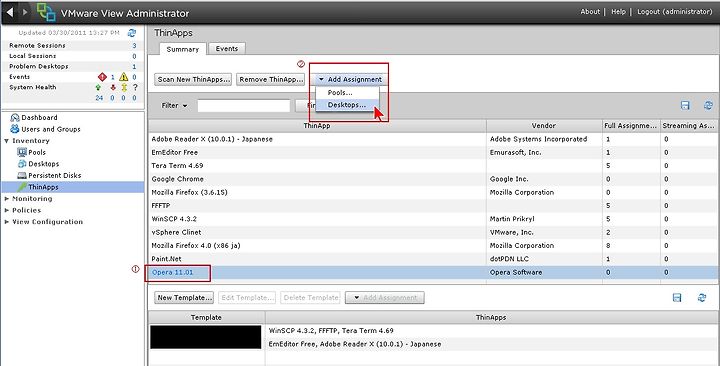
Task: Click the Dashboard icon in sidebar
Action: pos(15,118)
